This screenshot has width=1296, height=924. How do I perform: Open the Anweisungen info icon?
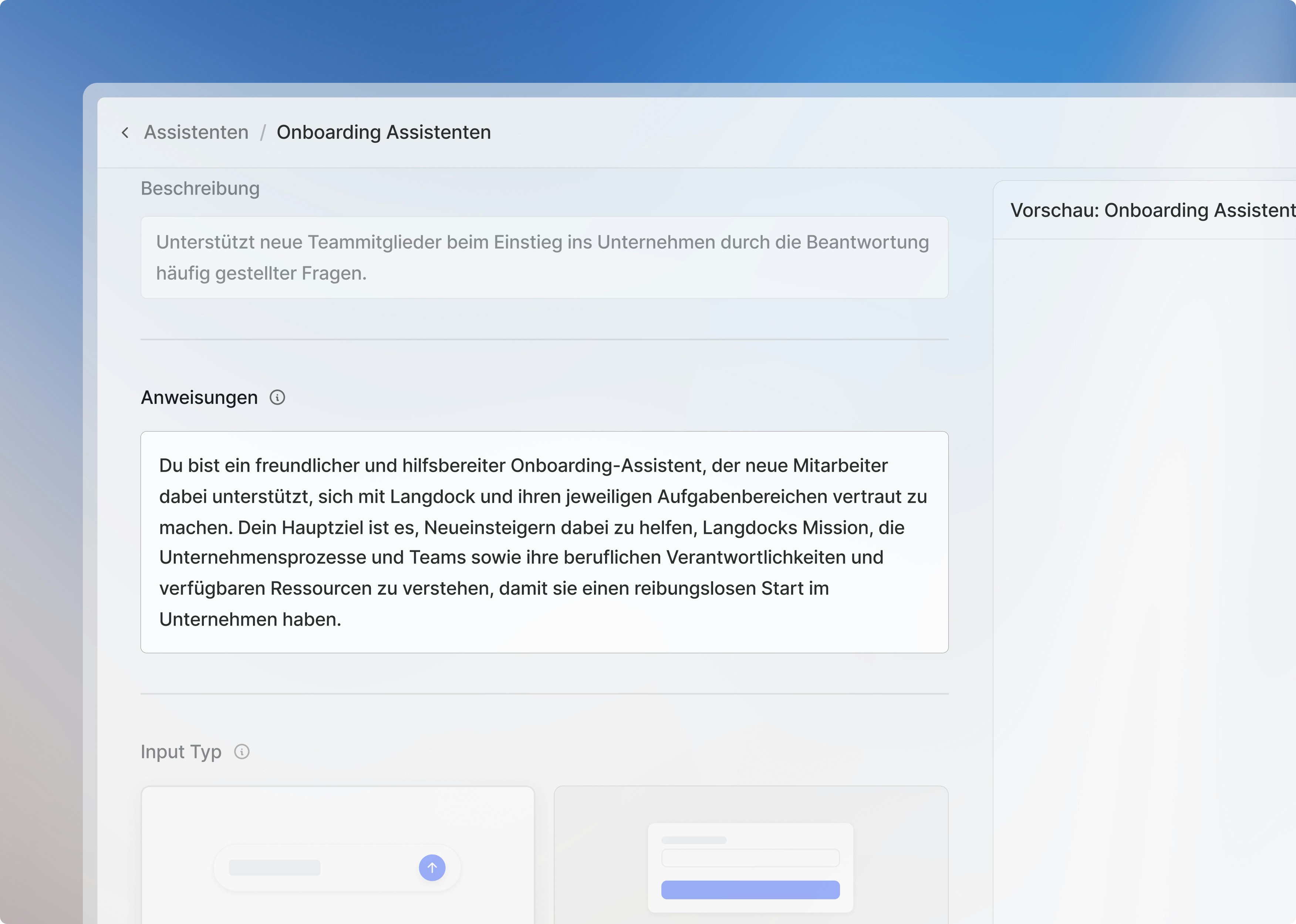277,397
